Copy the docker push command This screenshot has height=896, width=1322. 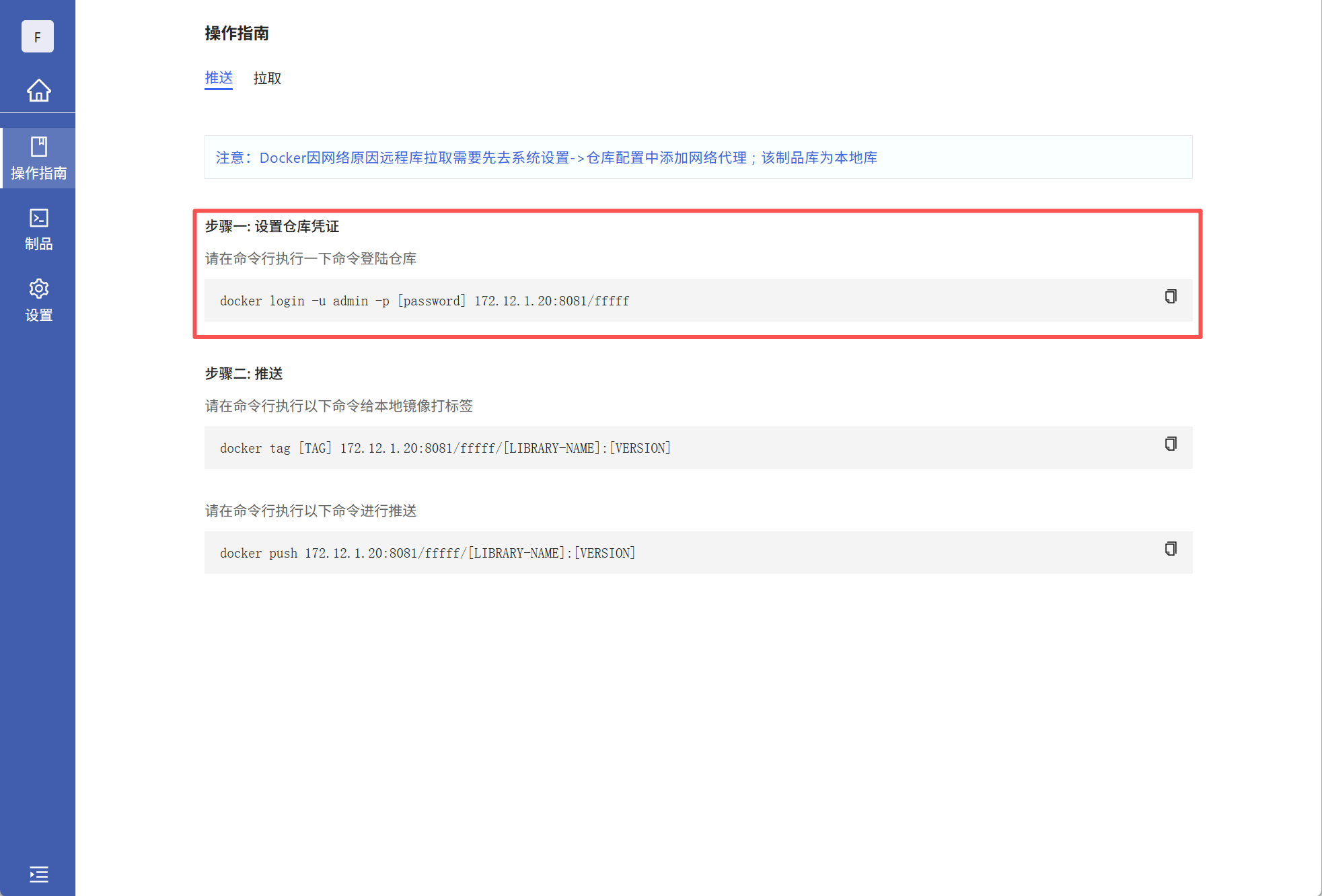tap(1171, 549)
